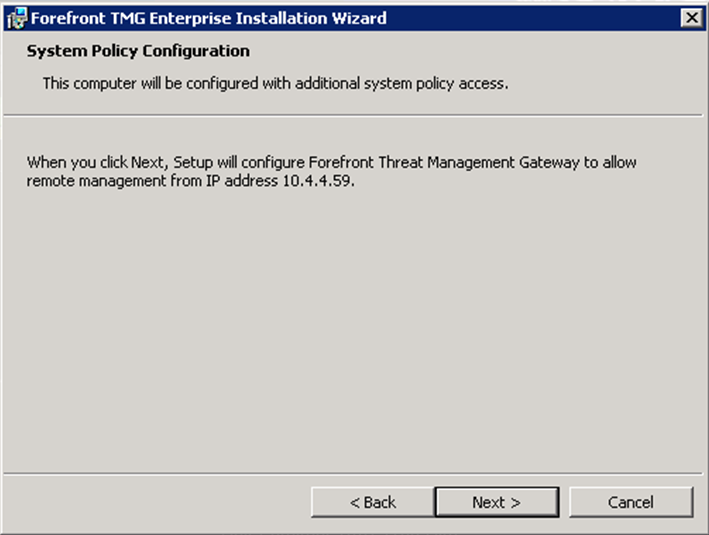The image size is (709, 535).
Task: Click the separator line below the header
Action: [x=354, y=115]
